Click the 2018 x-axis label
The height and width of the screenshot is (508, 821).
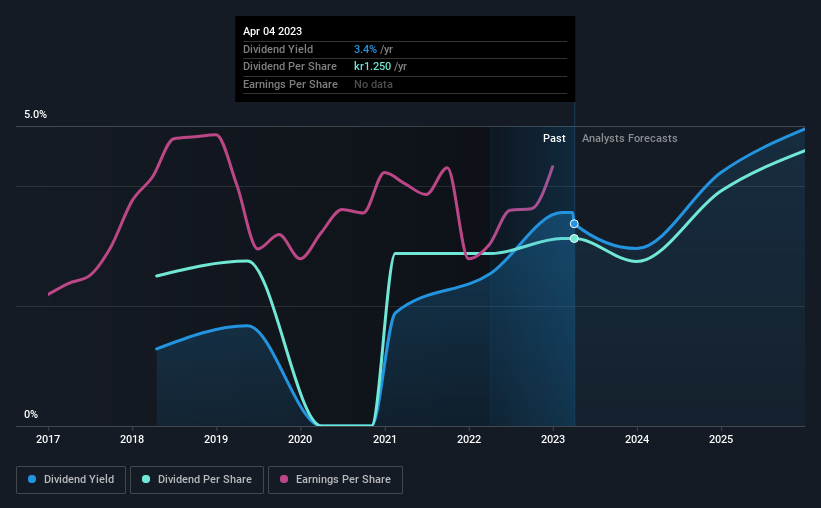pos(132,439)
